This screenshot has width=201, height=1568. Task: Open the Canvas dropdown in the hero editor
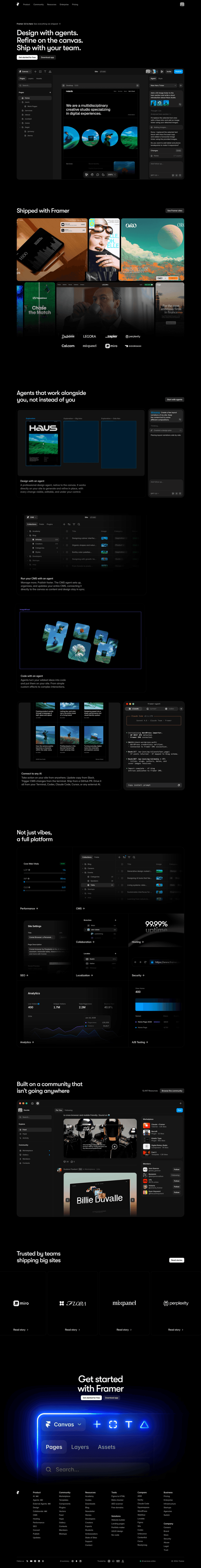[25, 71]
